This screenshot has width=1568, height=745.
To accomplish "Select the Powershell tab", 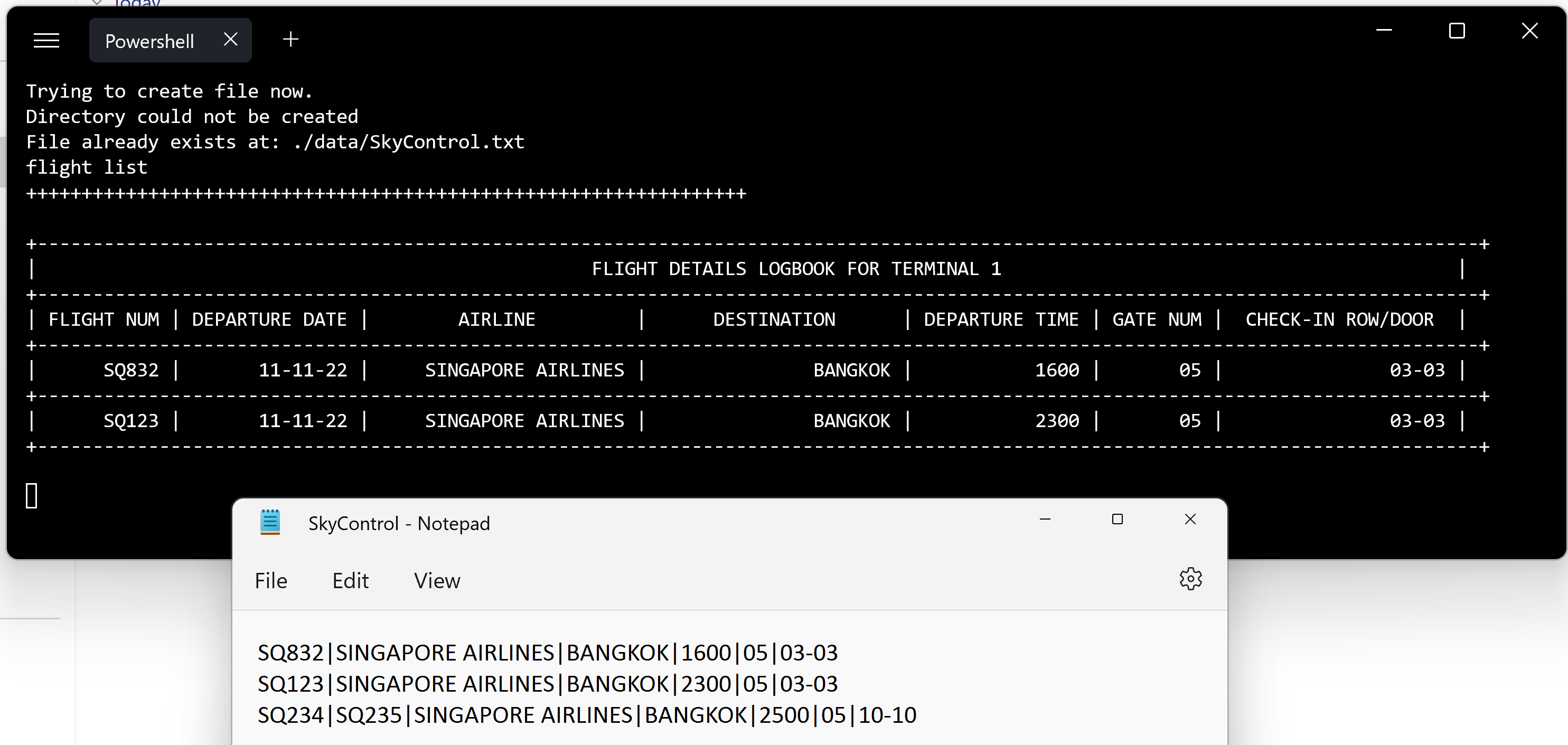I will [x=149, y=41].
